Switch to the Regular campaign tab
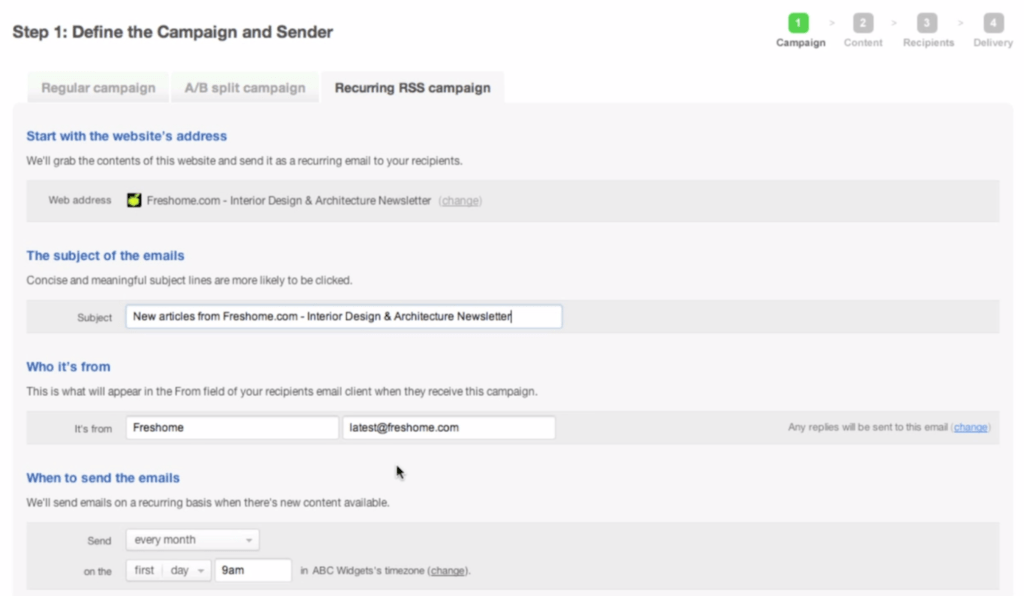The height and width of the screenshot is (596, 1024). 98,88
